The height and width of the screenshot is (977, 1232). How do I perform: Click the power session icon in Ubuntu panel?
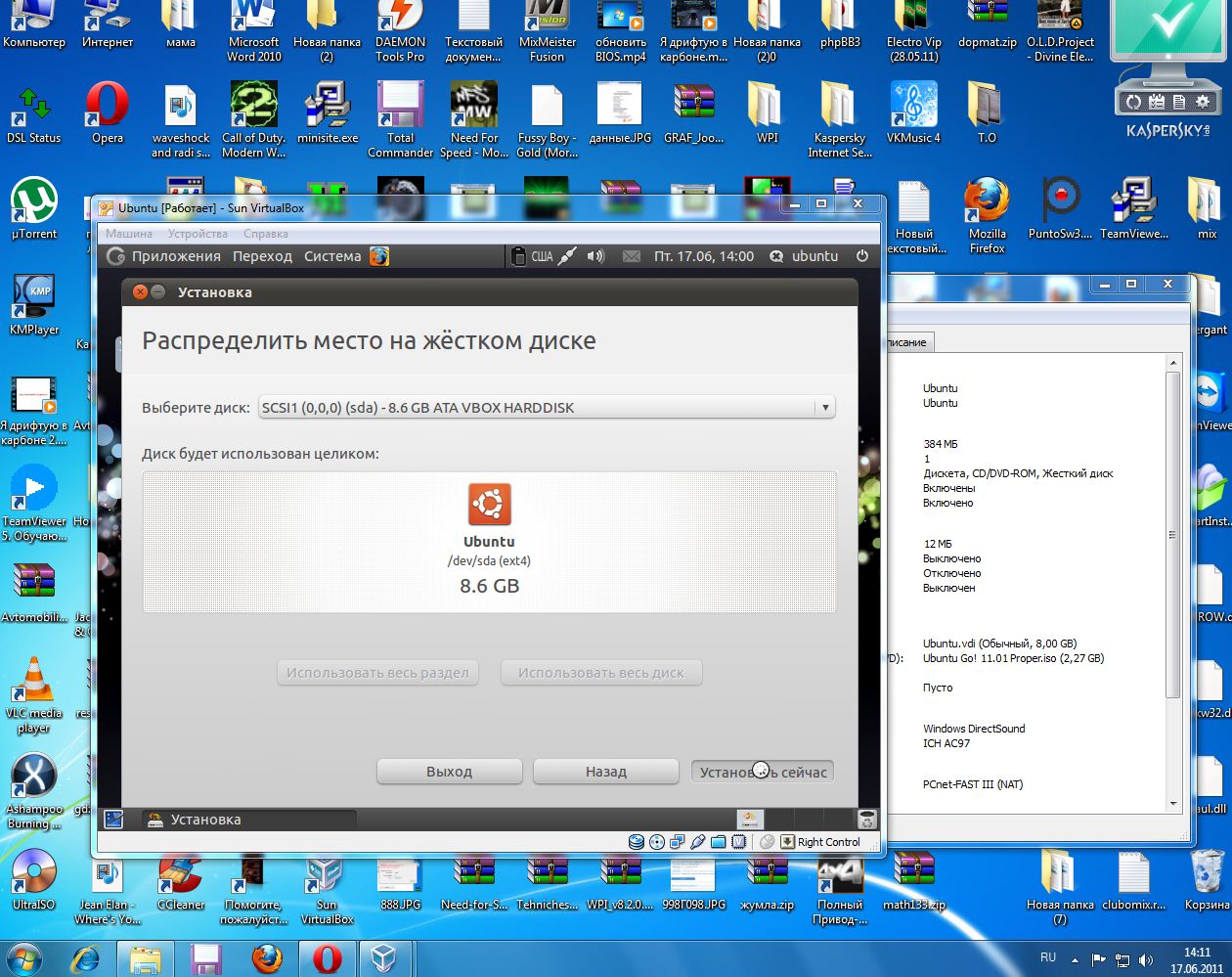tap(862, 256)
